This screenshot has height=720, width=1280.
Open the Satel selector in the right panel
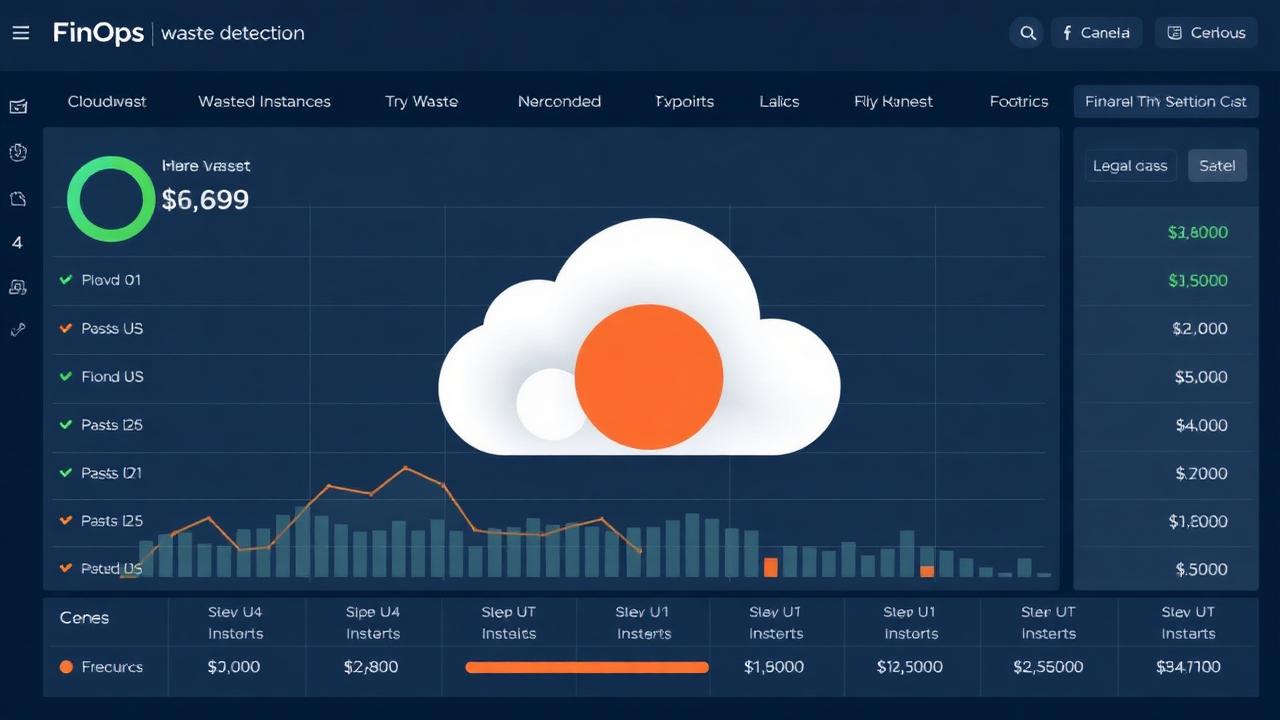click(1217, 165)
